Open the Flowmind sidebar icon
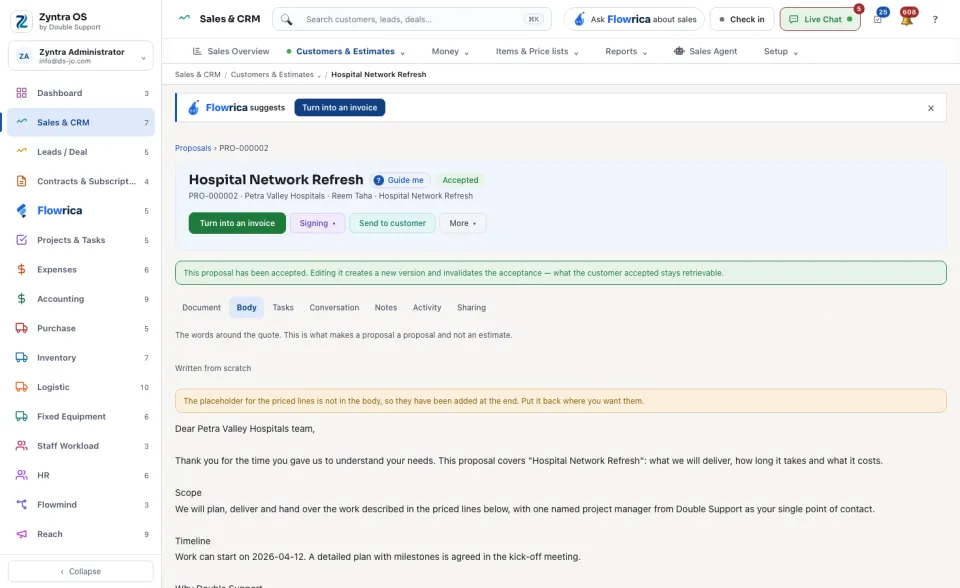 click(x=21, y=505)
